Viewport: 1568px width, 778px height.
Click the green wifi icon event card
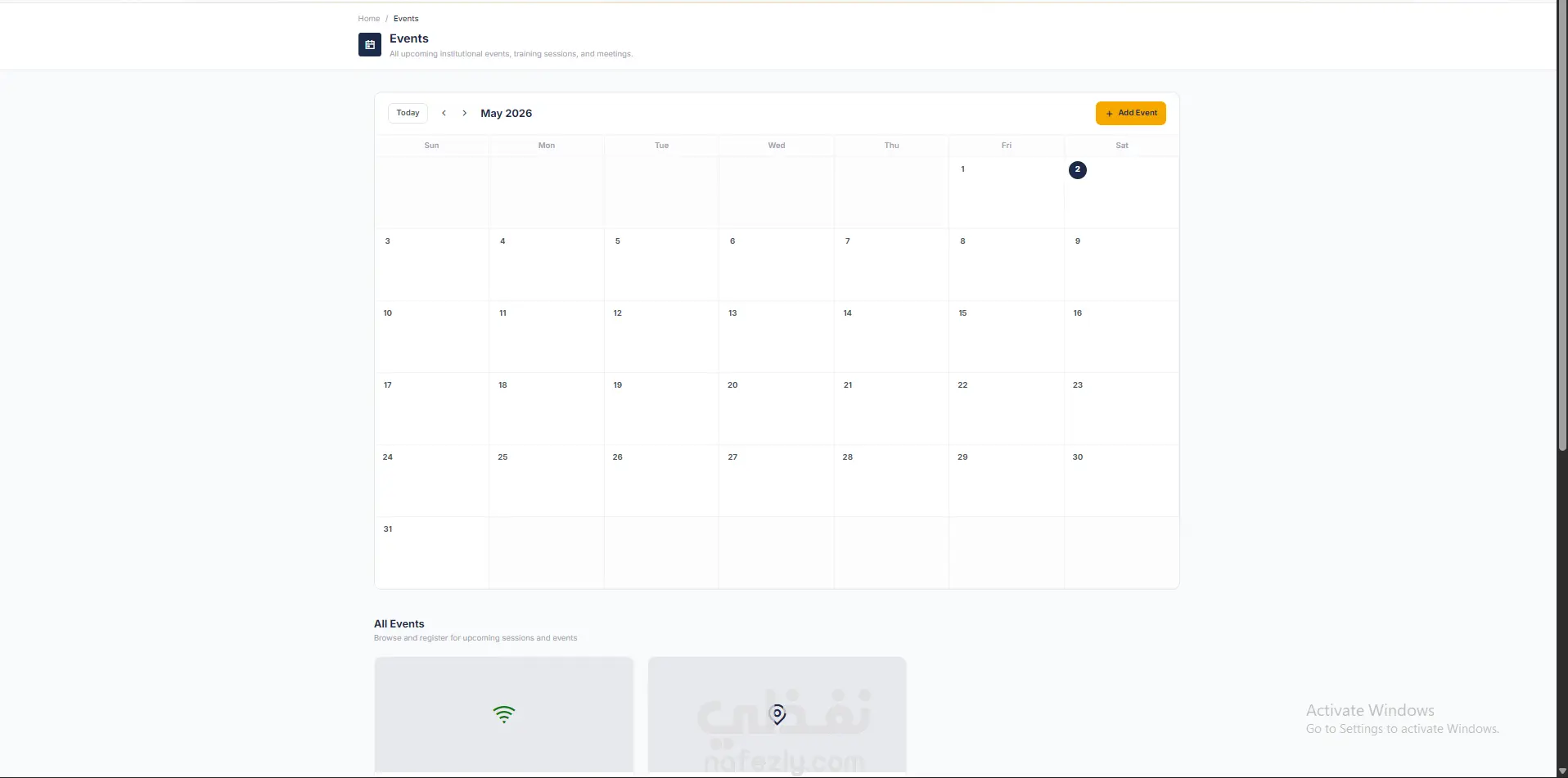[x=504, y=714]
